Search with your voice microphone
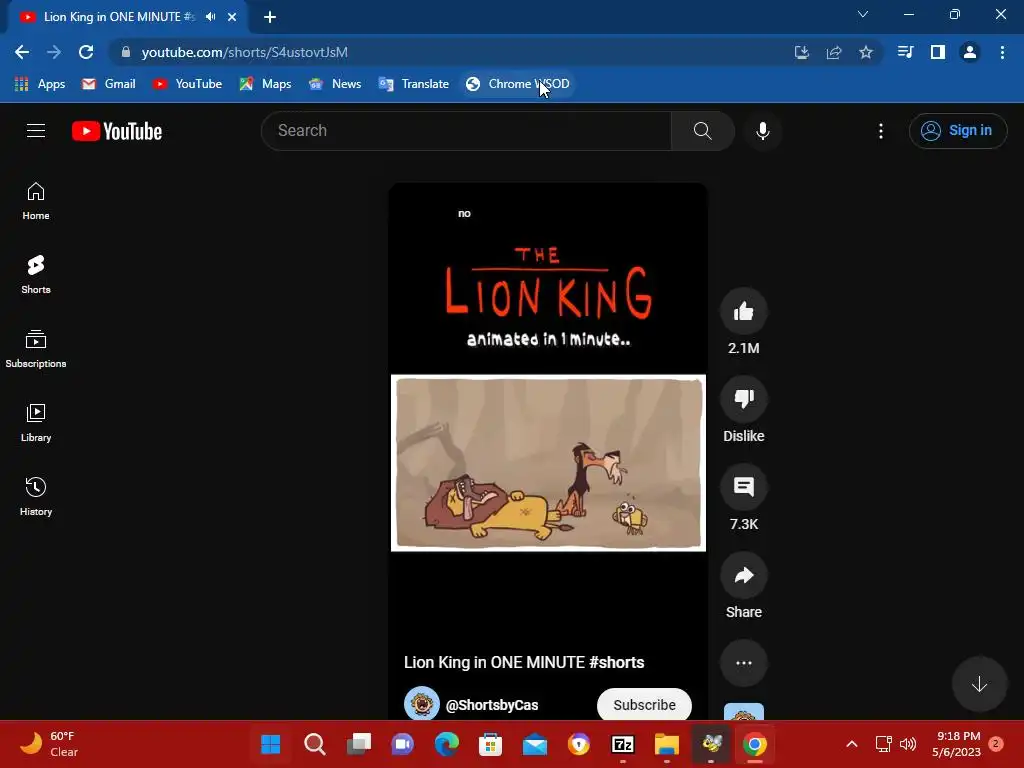Viewport: 1024px width, 768px height. point(763,131)
